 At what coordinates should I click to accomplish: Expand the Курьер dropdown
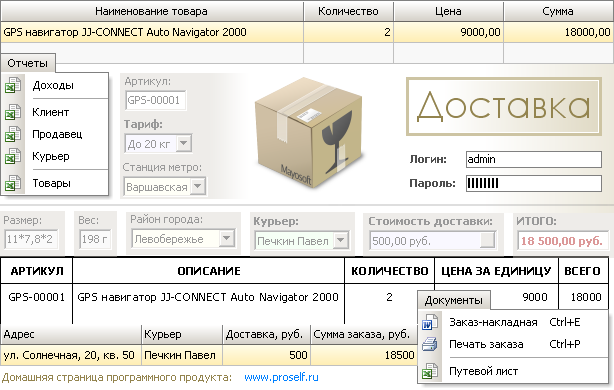tap(341, 240)
